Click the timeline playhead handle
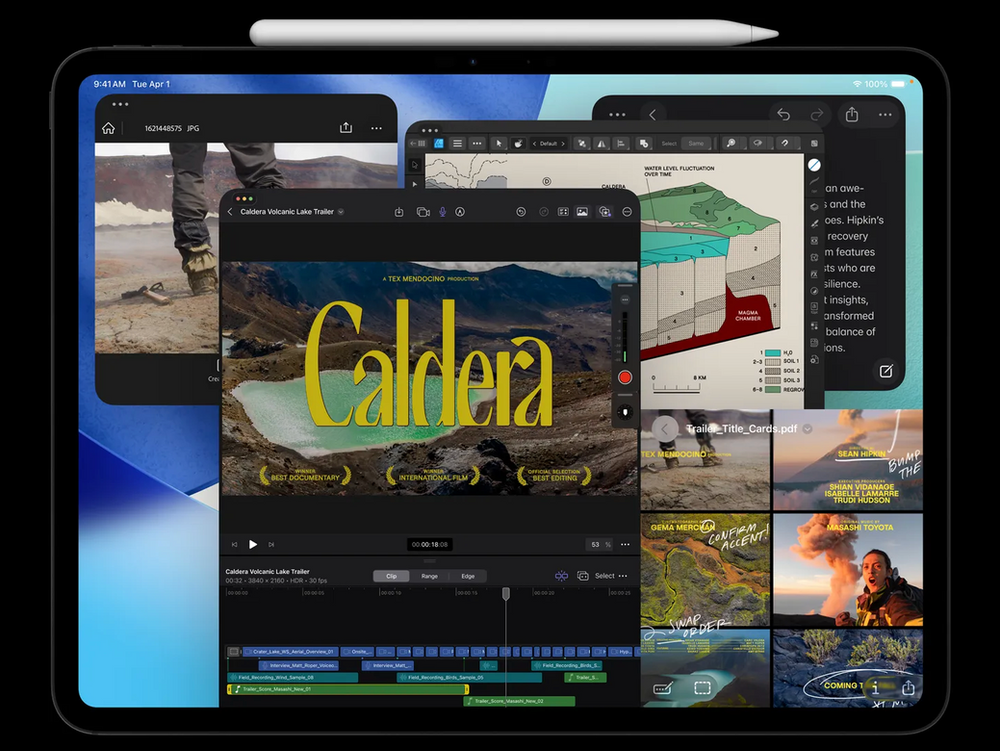This screenshot has width=1000, height=751. (506, 594)
